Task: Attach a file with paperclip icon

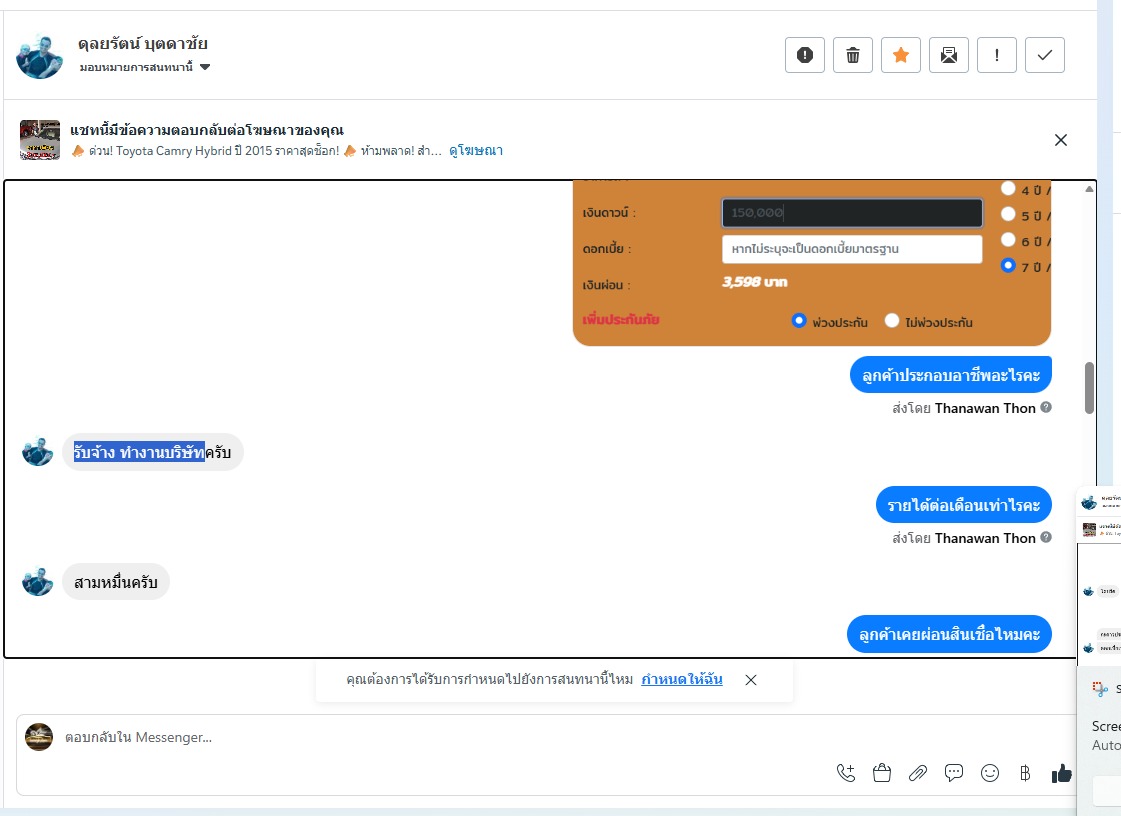Action: tap(918, 773)
